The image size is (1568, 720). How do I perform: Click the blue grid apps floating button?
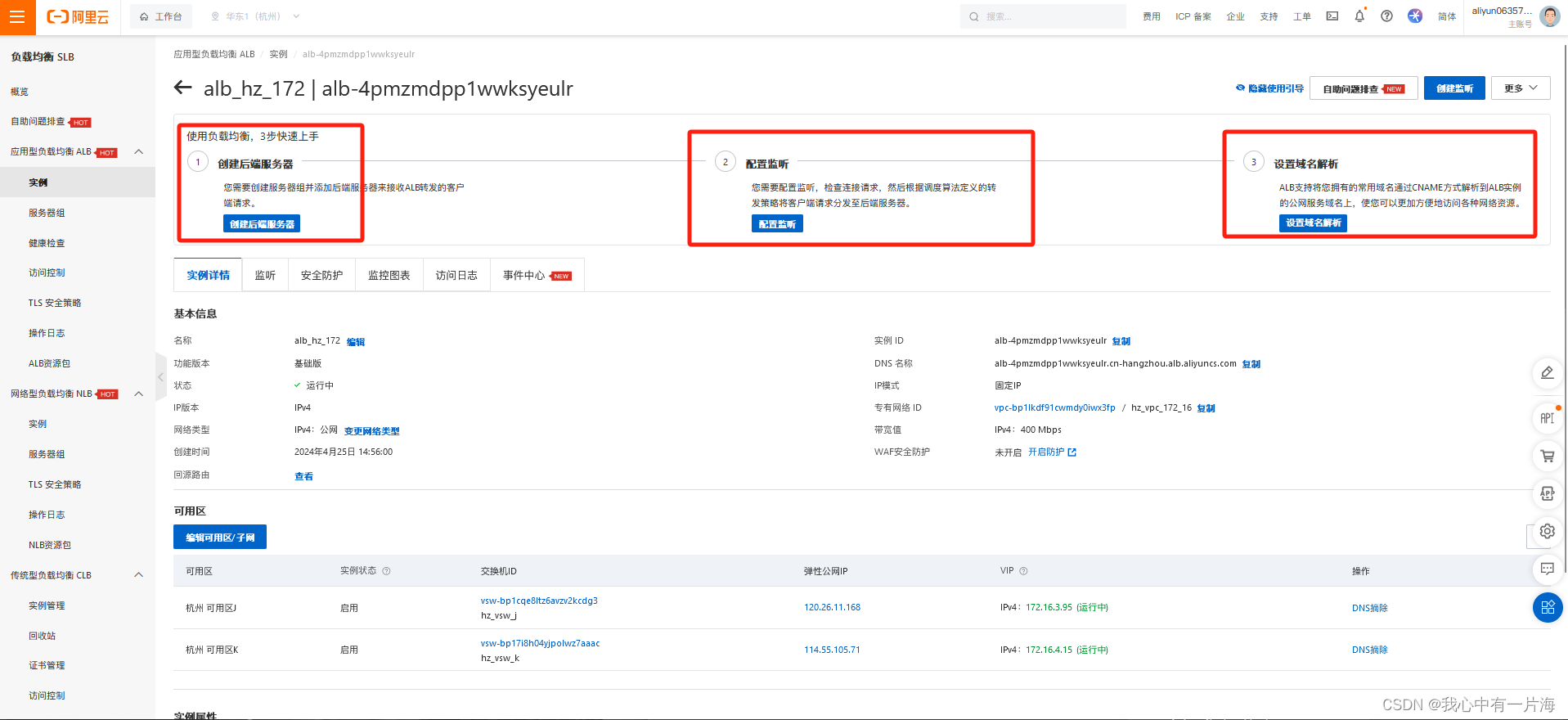(x=1548, y=607)
